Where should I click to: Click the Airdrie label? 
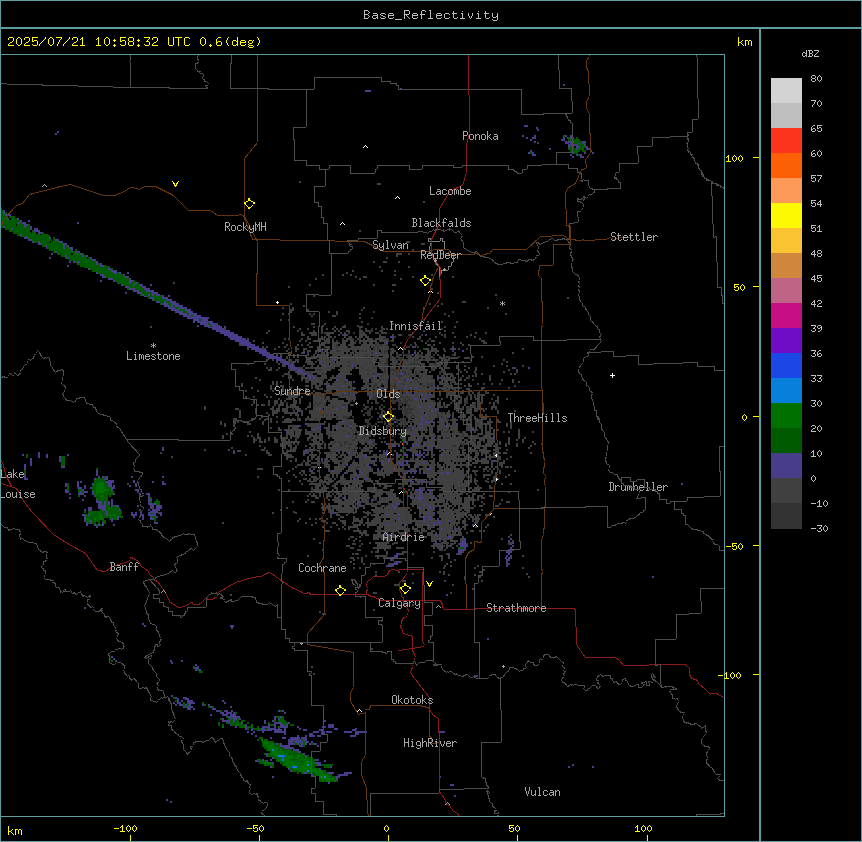click(x=404, y=537)
